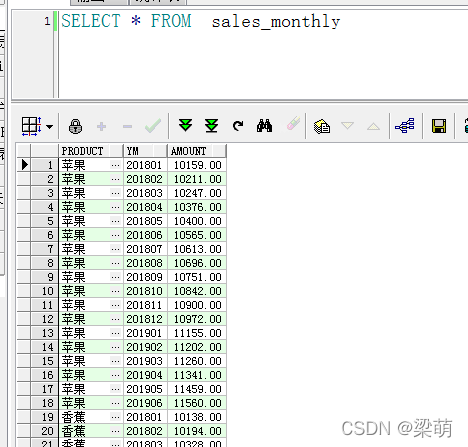Expand the grid view dropdown arrow

click(49, 127)
